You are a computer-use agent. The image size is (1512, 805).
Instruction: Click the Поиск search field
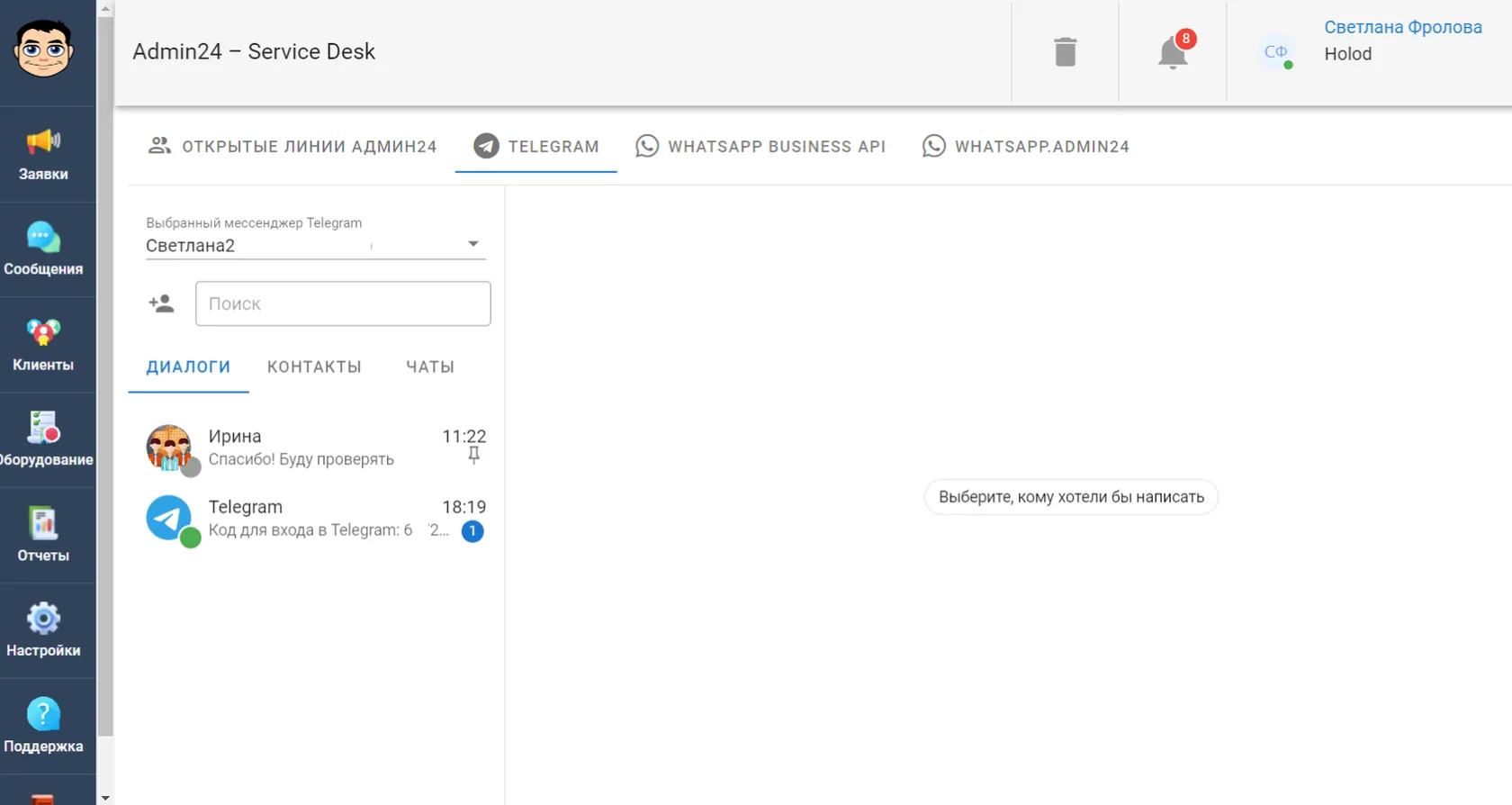pyautogui.click(x=343, y=303)
